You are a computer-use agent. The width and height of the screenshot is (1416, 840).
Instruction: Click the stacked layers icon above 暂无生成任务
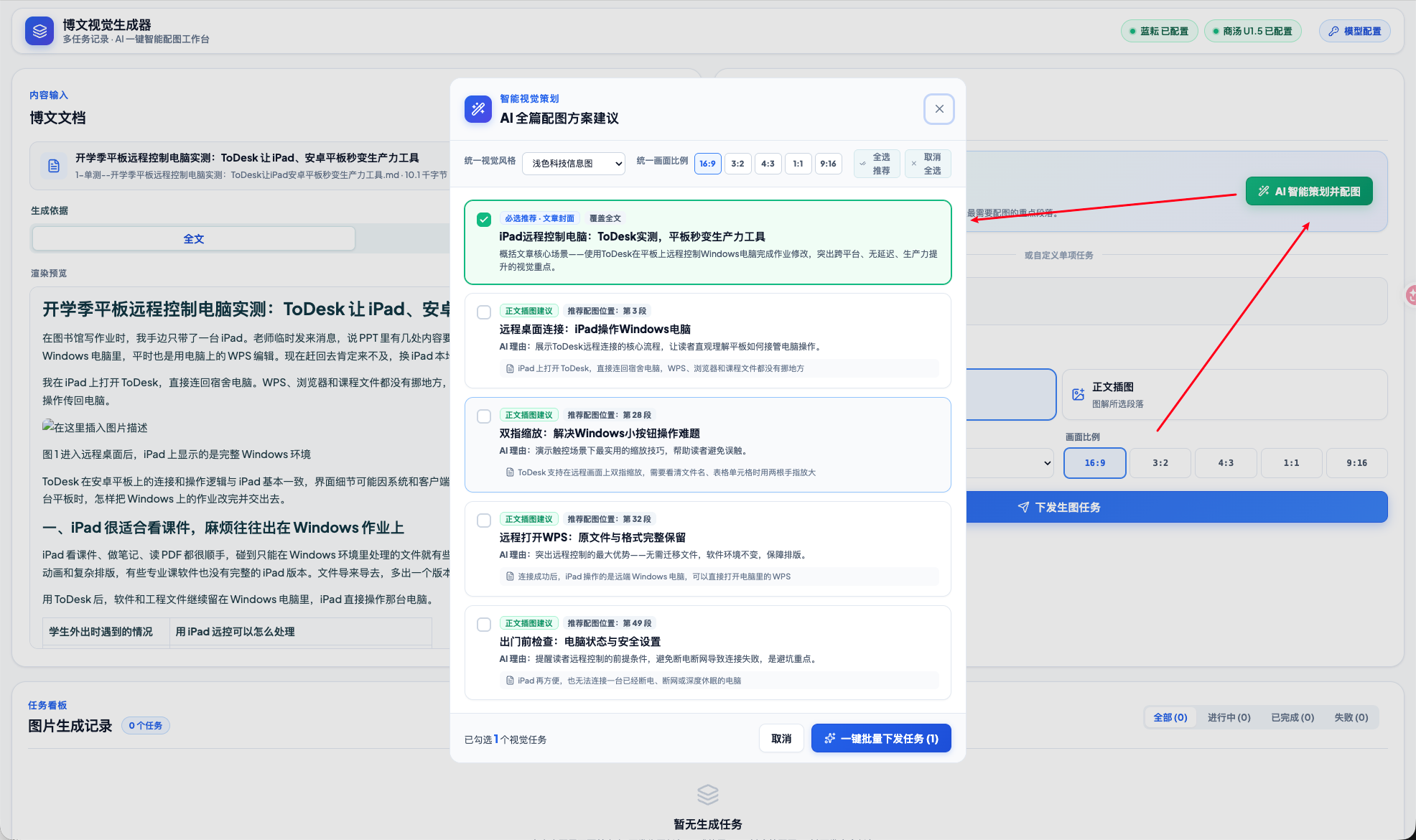pyautogui.click(x=708, y=794)
